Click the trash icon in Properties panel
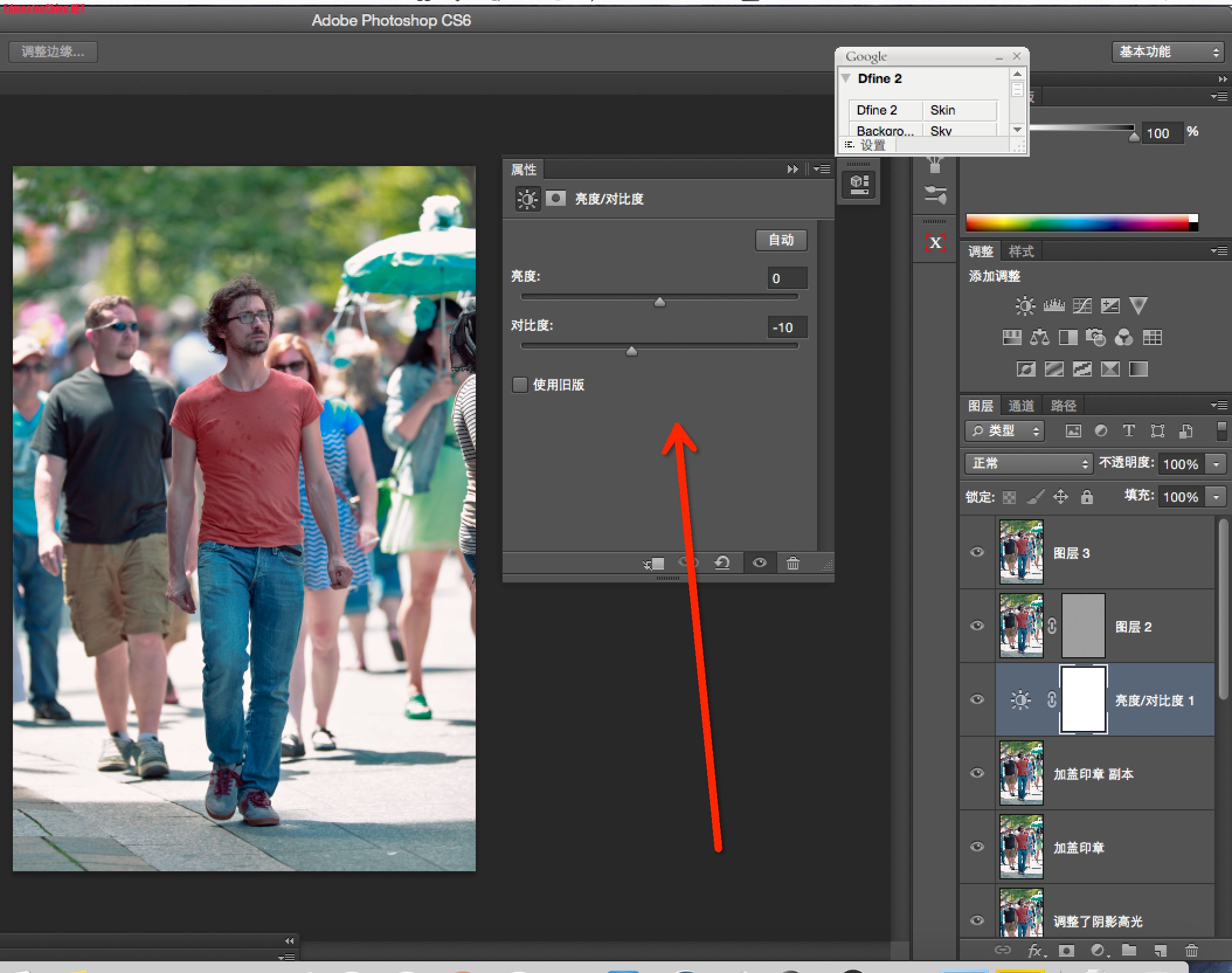The image size is (1232, 973). pyautogui.click(x=793, y=563)
